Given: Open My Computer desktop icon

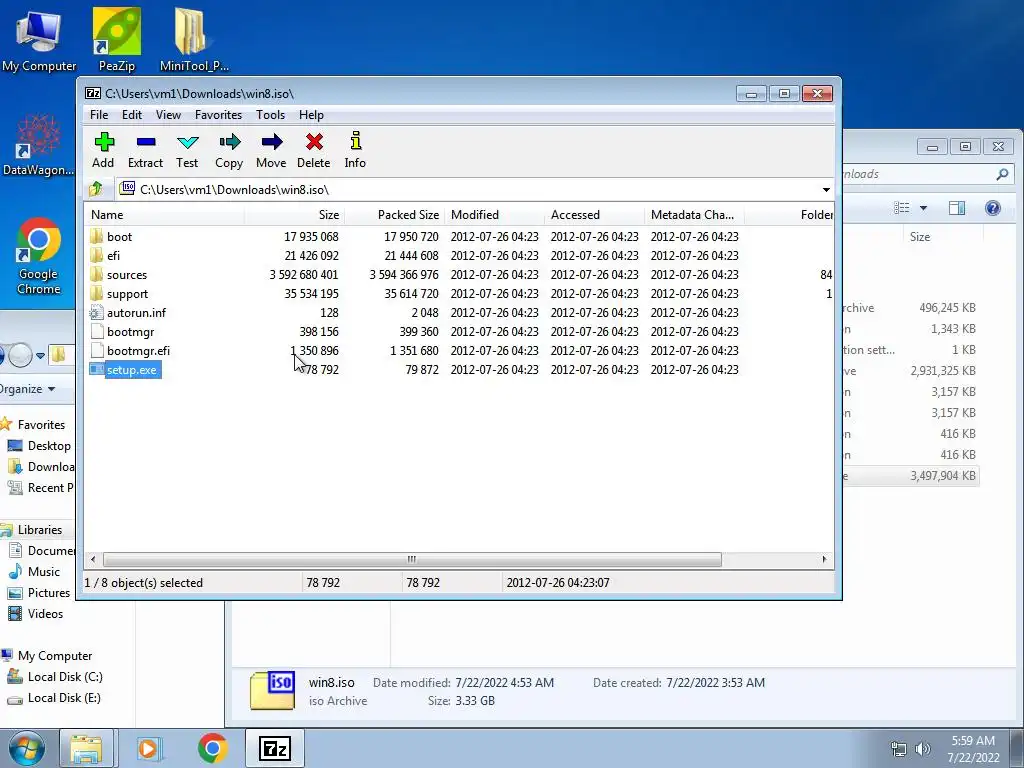Looking at the screenshot, I should tap(39, 40).
